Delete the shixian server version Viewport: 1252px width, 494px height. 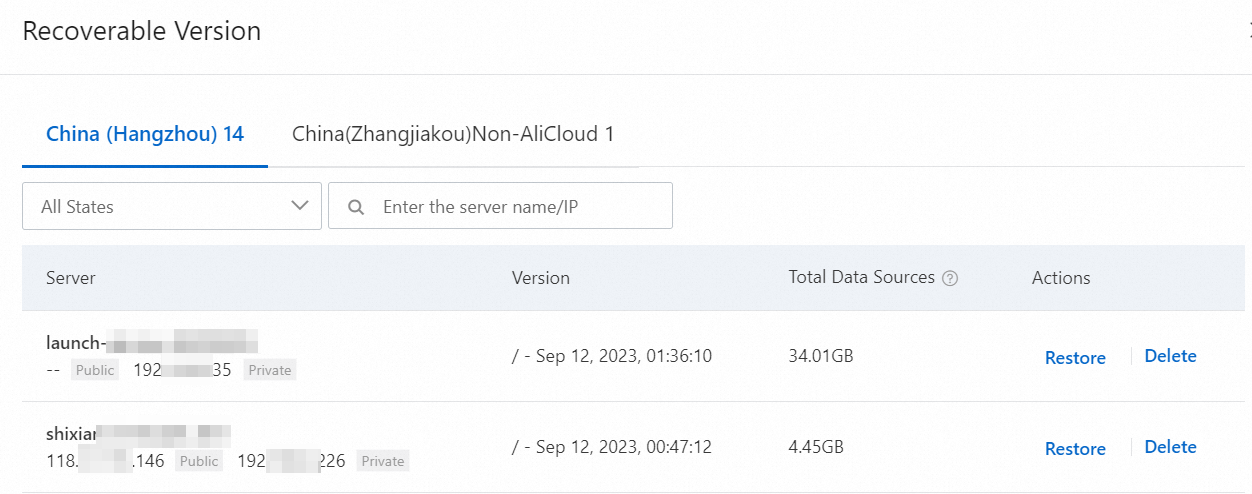(1170, 447)
